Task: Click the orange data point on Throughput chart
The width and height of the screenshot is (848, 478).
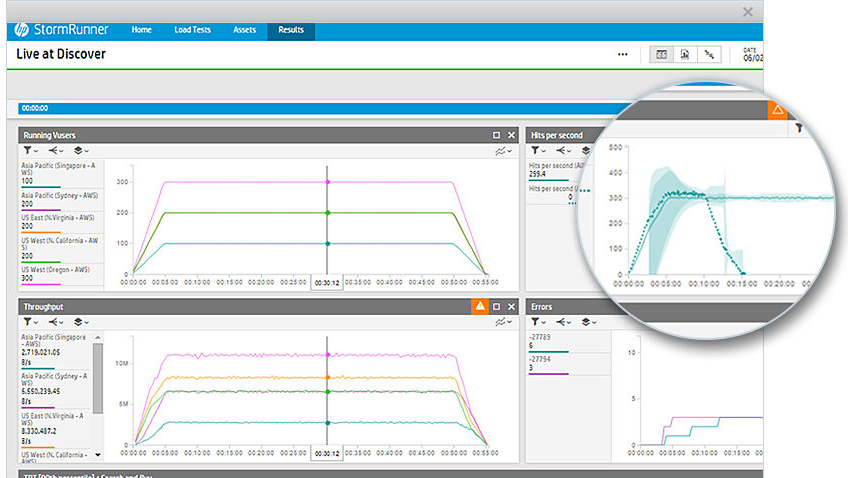Action: pos(327,377)
